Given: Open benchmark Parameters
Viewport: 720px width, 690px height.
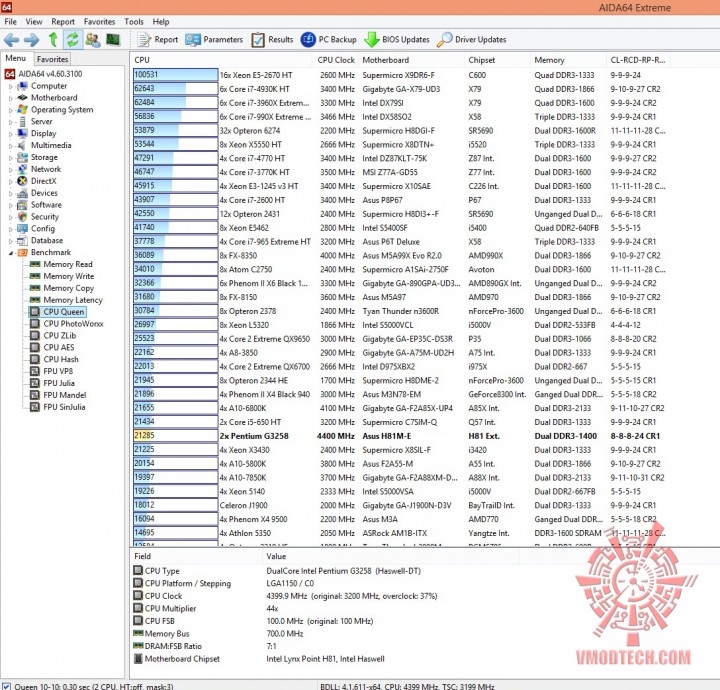Looking at the screenshot, I should [214, 40].
